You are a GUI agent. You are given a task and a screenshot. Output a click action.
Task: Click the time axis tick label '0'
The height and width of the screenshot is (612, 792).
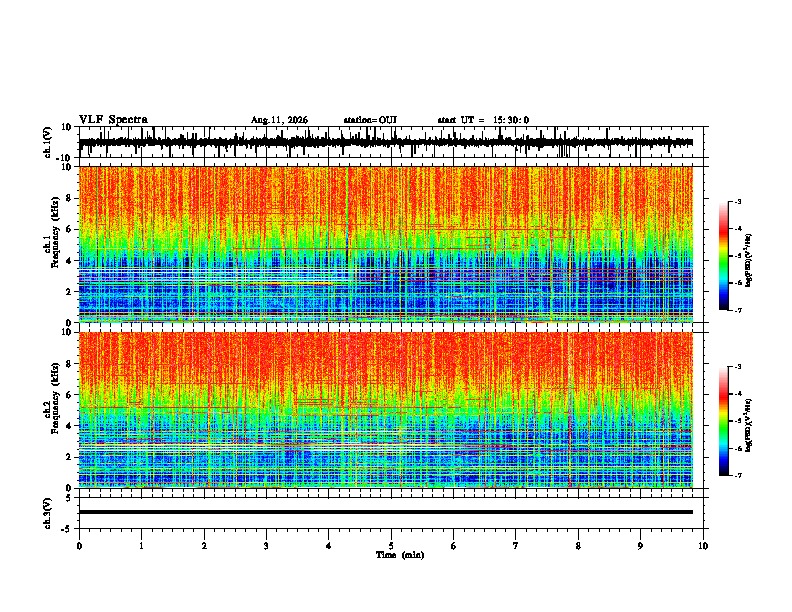[79, 546]
